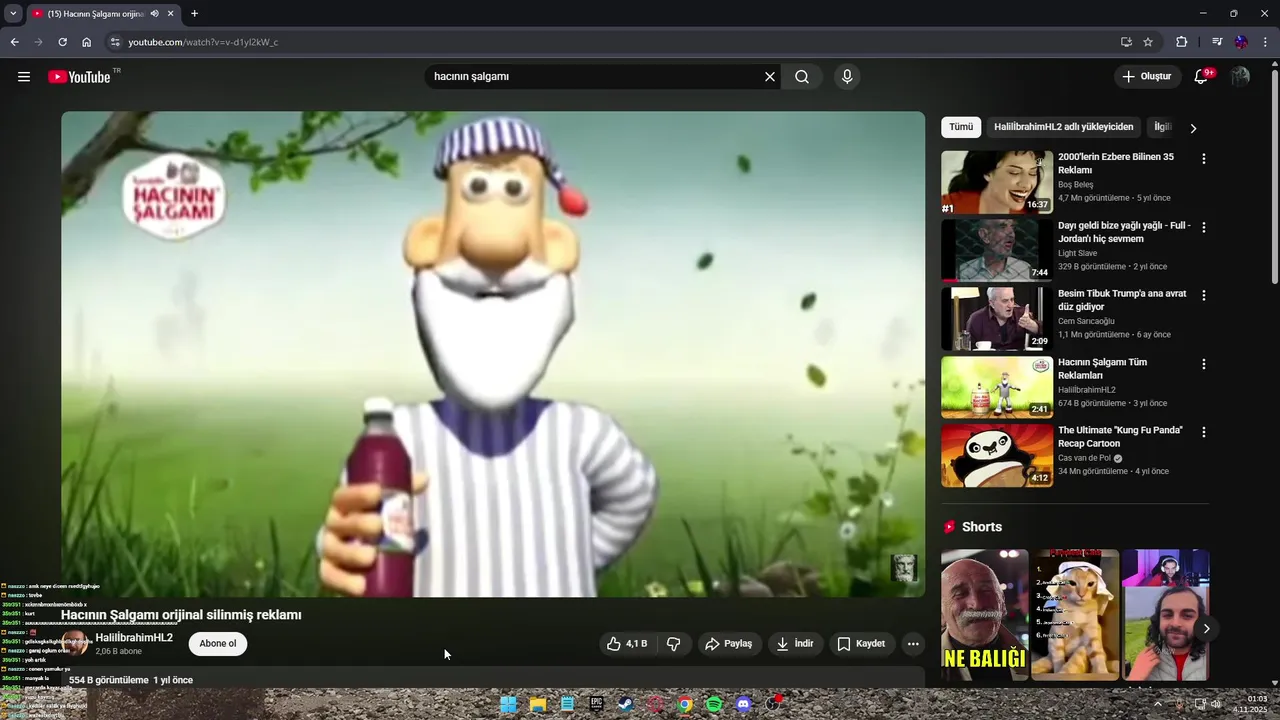The height and width of the screenshot is (720, 1280).
Task: Select 'HalilİbrahimHL2 adlı yükleyiciden' chip
Action: coord(1064,127)
